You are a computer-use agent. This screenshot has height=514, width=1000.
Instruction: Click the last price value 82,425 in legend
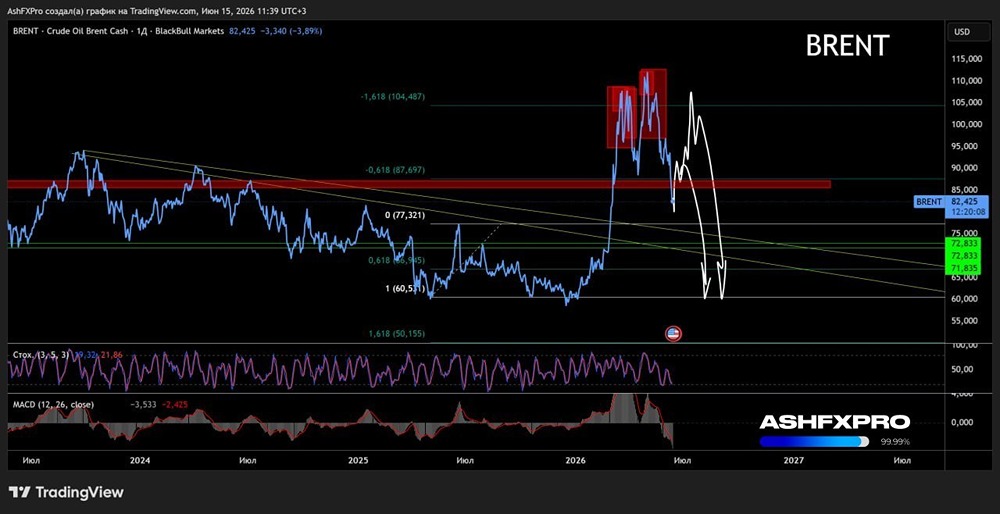(241, 31)
